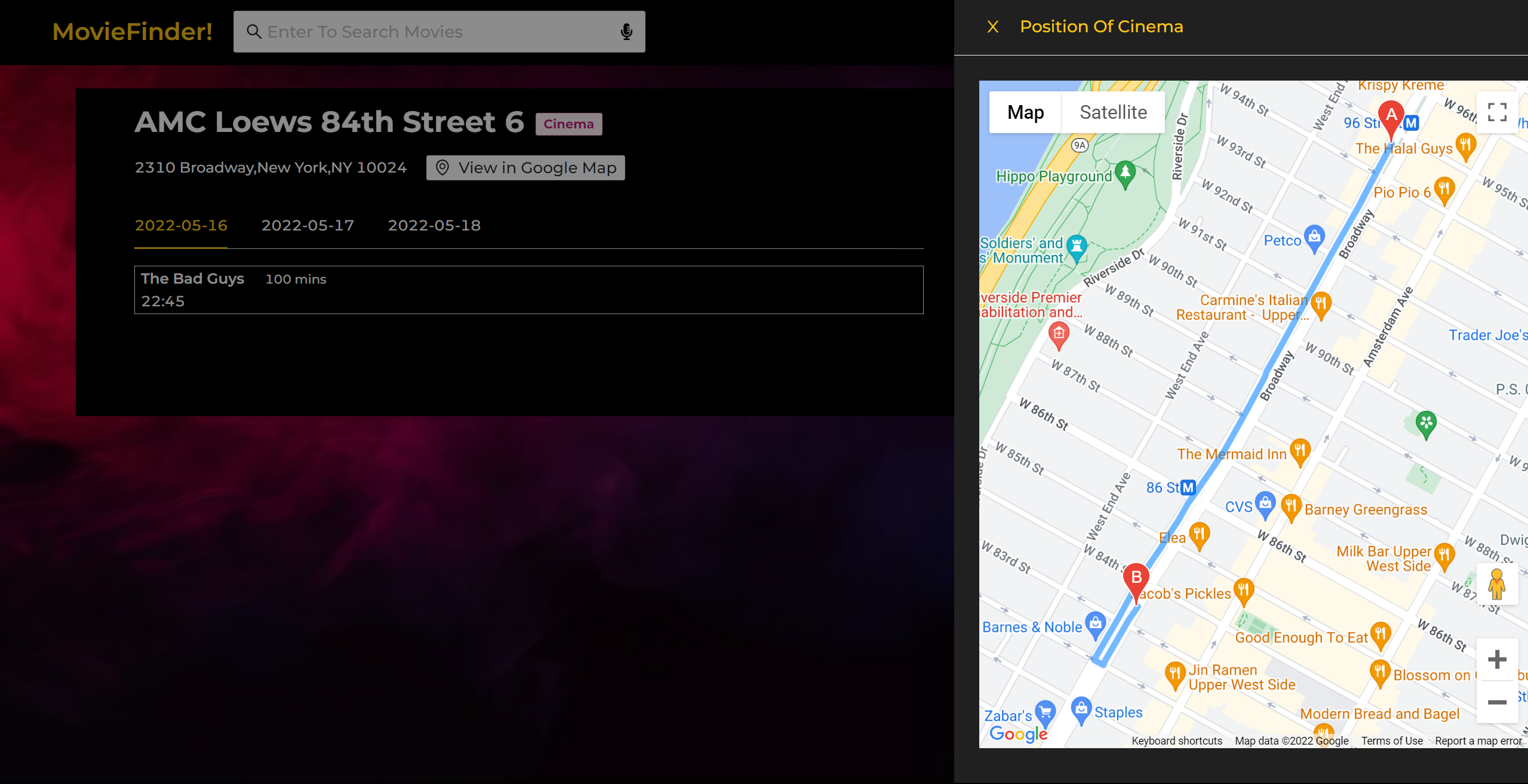Close the Position Of Cinema panel
Screen dimensions: 1528x784
pos(992,27)
